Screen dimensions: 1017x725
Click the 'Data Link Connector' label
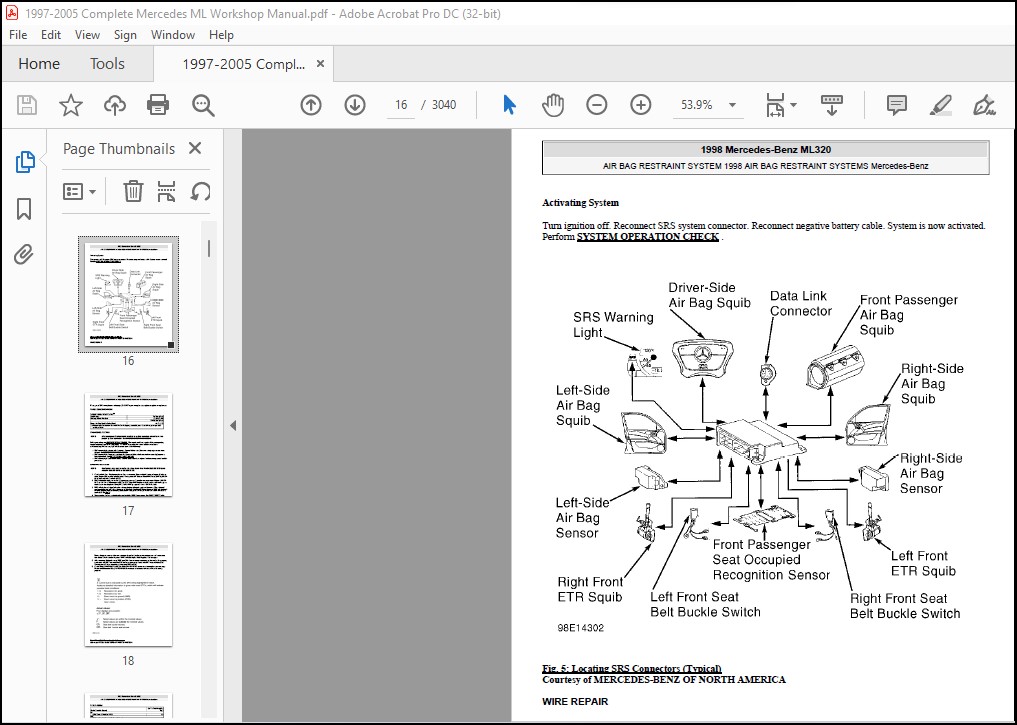(x=800, y=303)
